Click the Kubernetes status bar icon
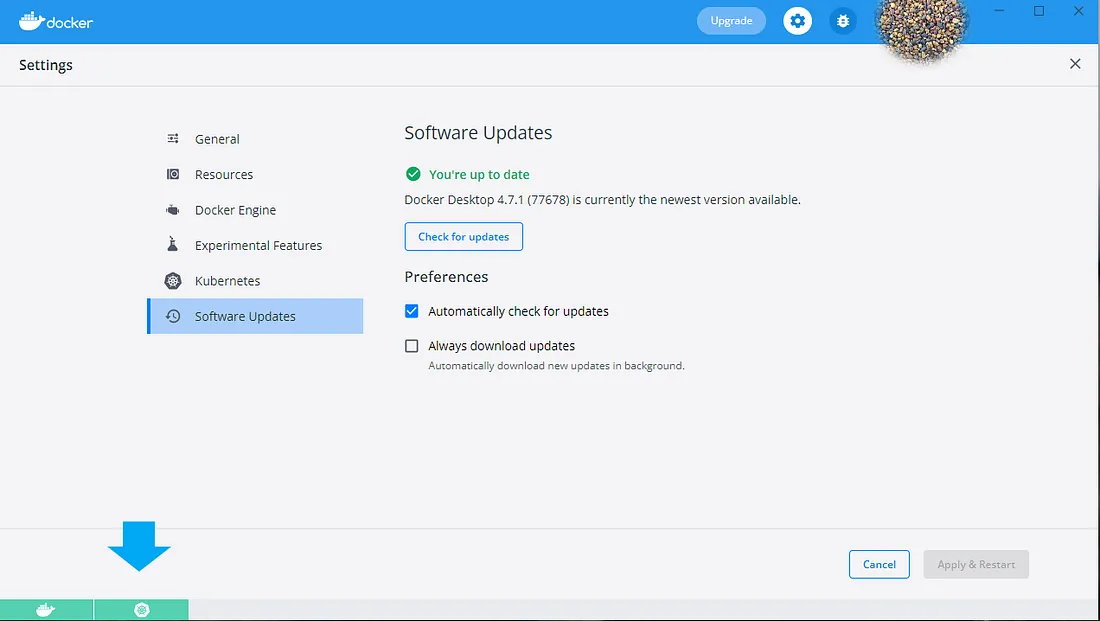 (142, 610)
